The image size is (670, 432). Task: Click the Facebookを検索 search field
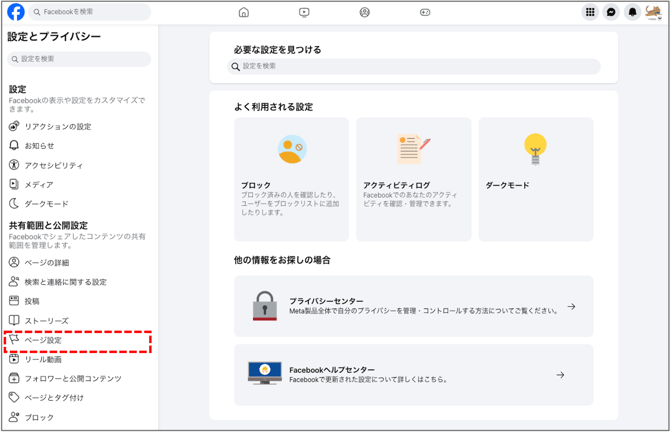90,12
